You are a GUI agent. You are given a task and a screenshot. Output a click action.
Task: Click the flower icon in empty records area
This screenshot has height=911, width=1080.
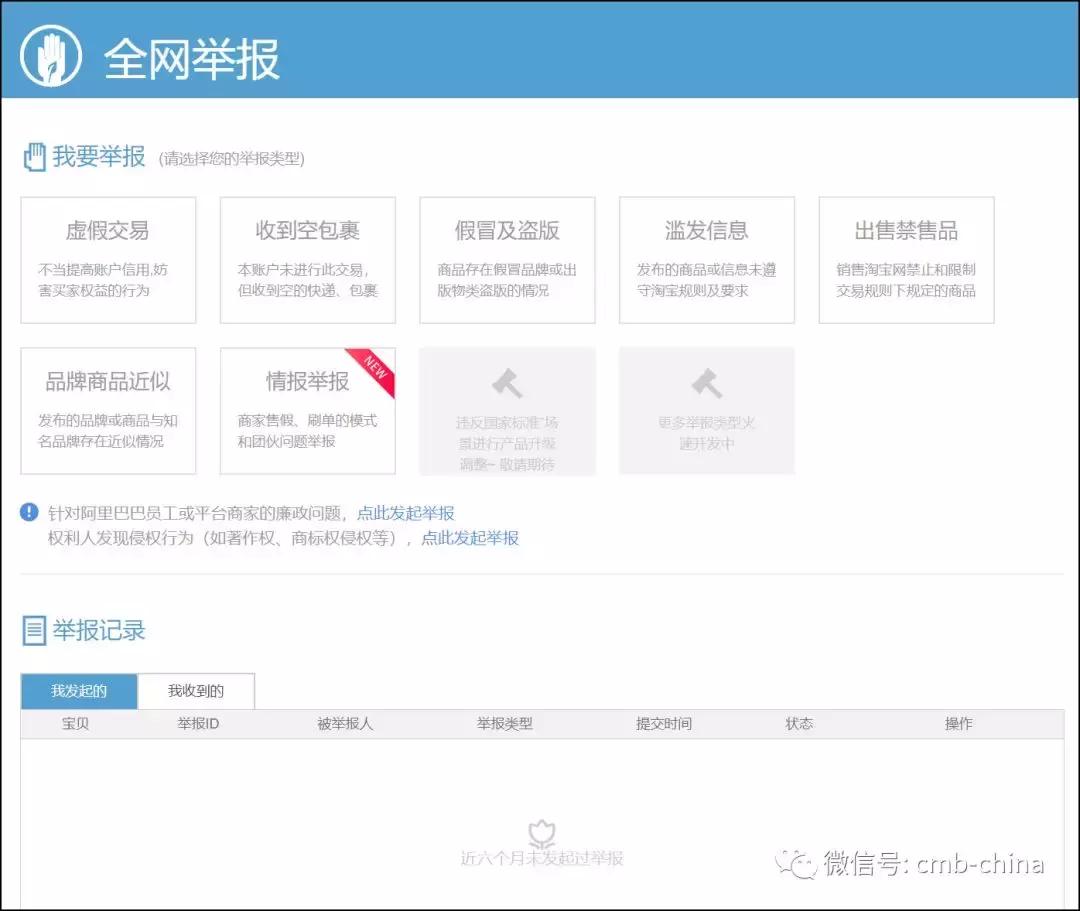[542, 833]
